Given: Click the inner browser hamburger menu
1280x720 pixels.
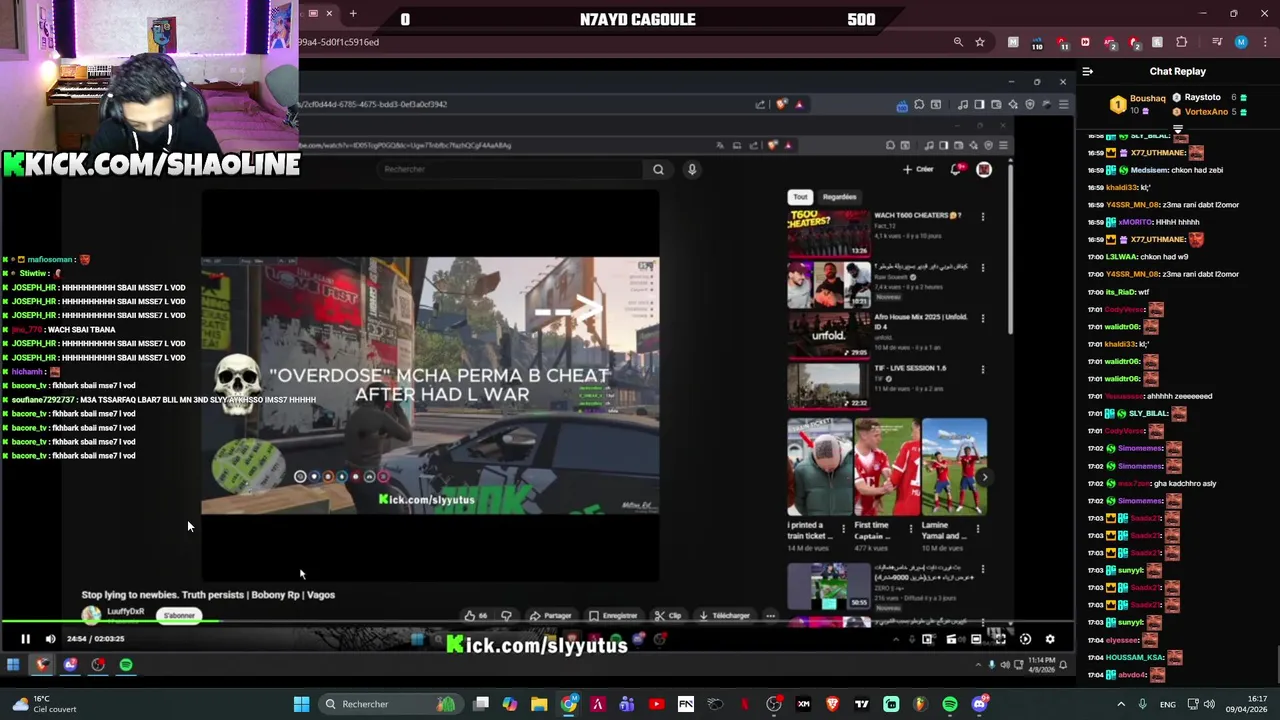Looking at the screenshot, I should [x=1064, y=104].
